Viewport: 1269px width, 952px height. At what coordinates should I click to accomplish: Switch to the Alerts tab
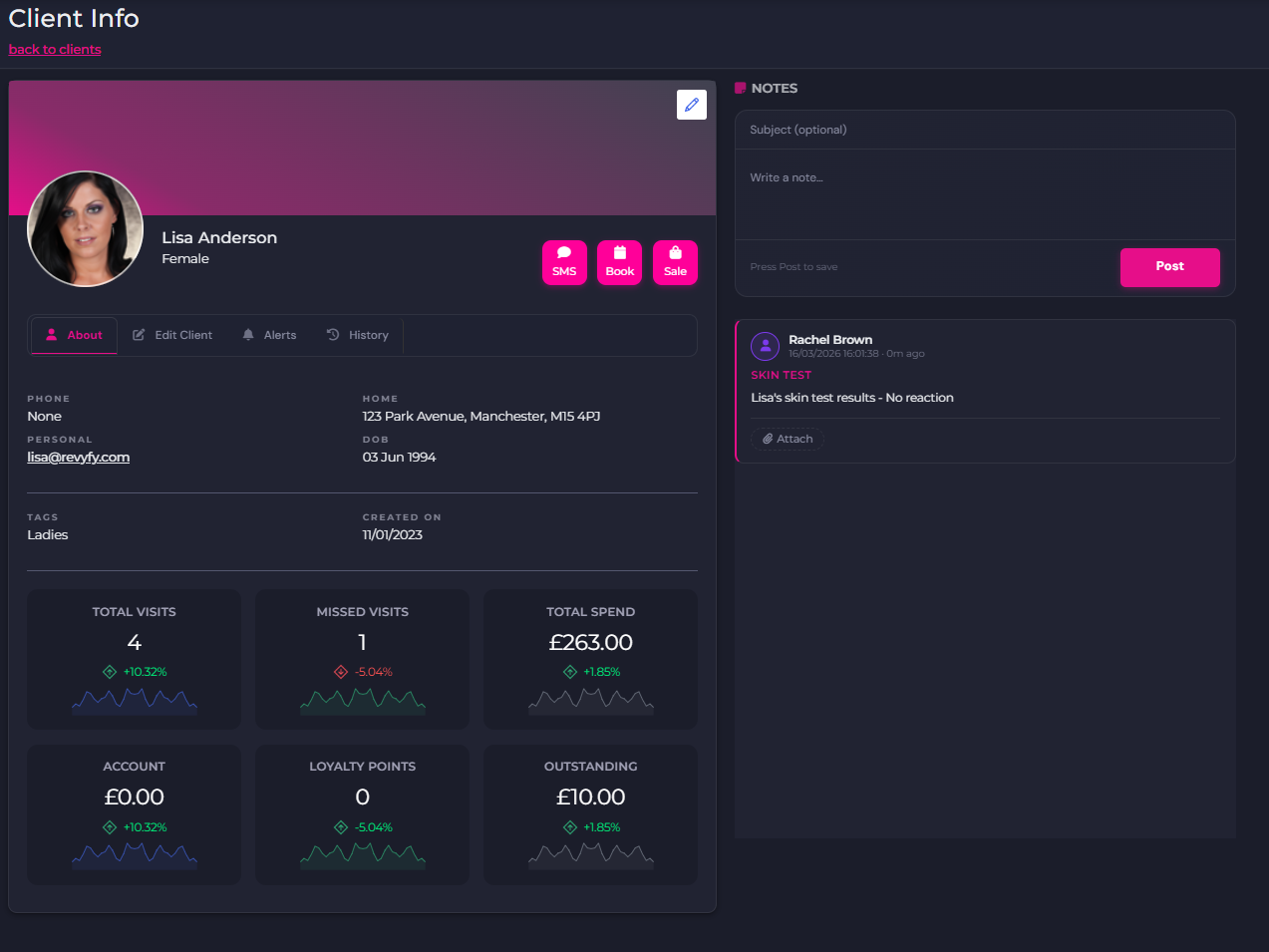click(x=269, y=335)
